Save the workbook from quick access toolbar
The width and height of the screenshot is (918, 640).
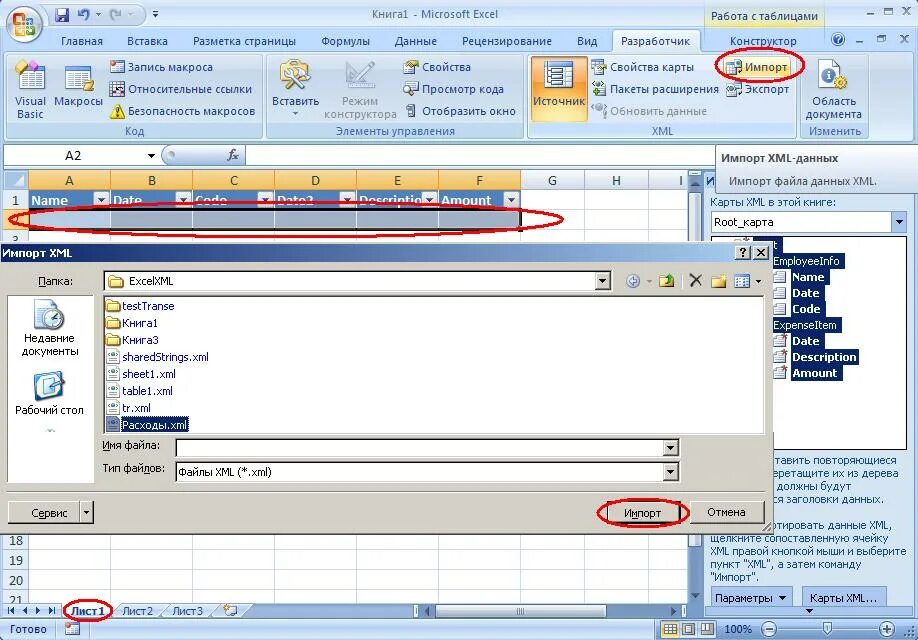(62, 15)
